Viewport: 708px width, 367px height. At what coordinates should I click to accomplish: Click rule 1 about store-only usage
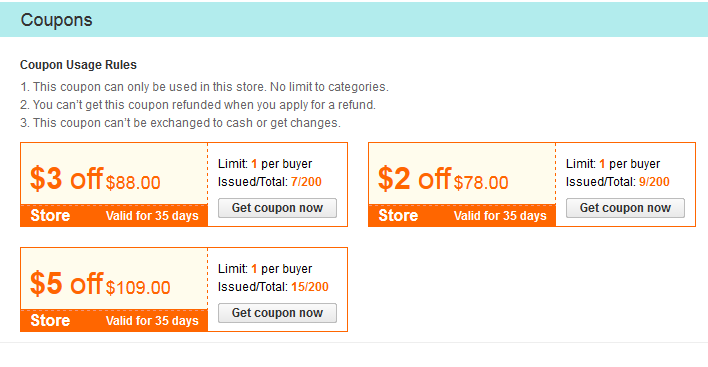pyautogui.click(x=204, y=87)
